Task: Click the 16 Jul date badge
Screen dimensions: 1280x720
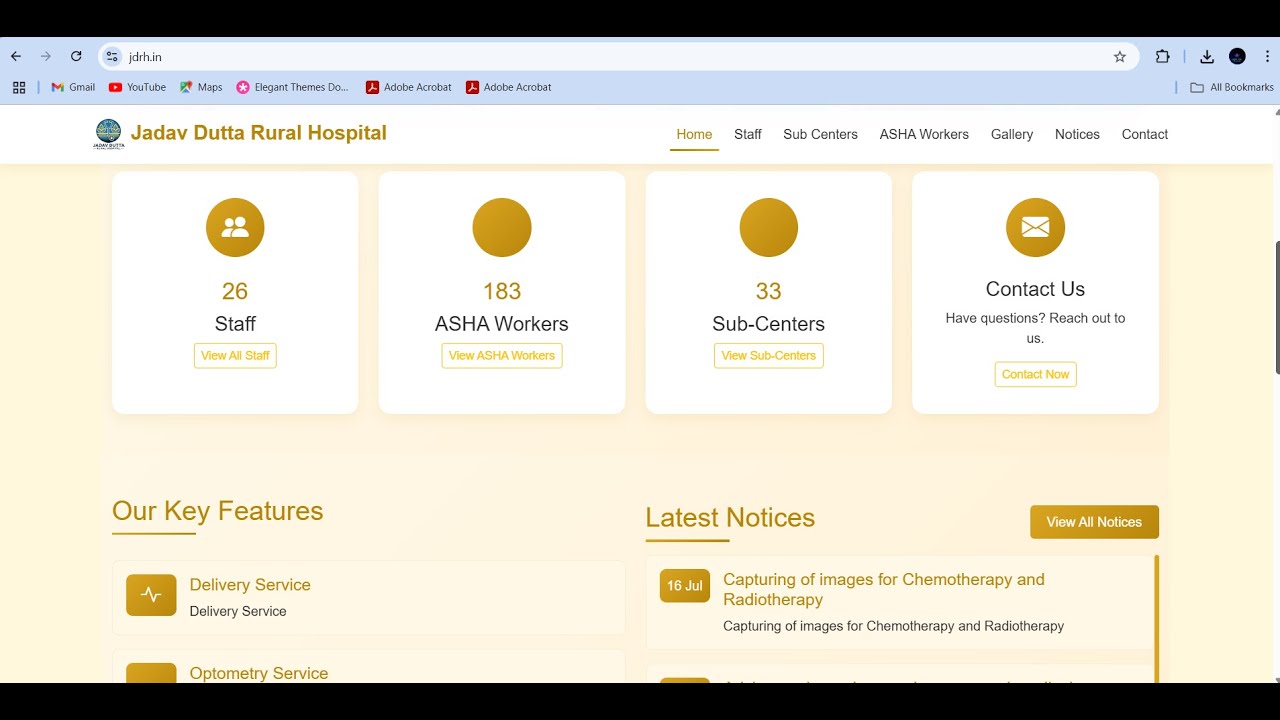Action: [x=685, y=586]
